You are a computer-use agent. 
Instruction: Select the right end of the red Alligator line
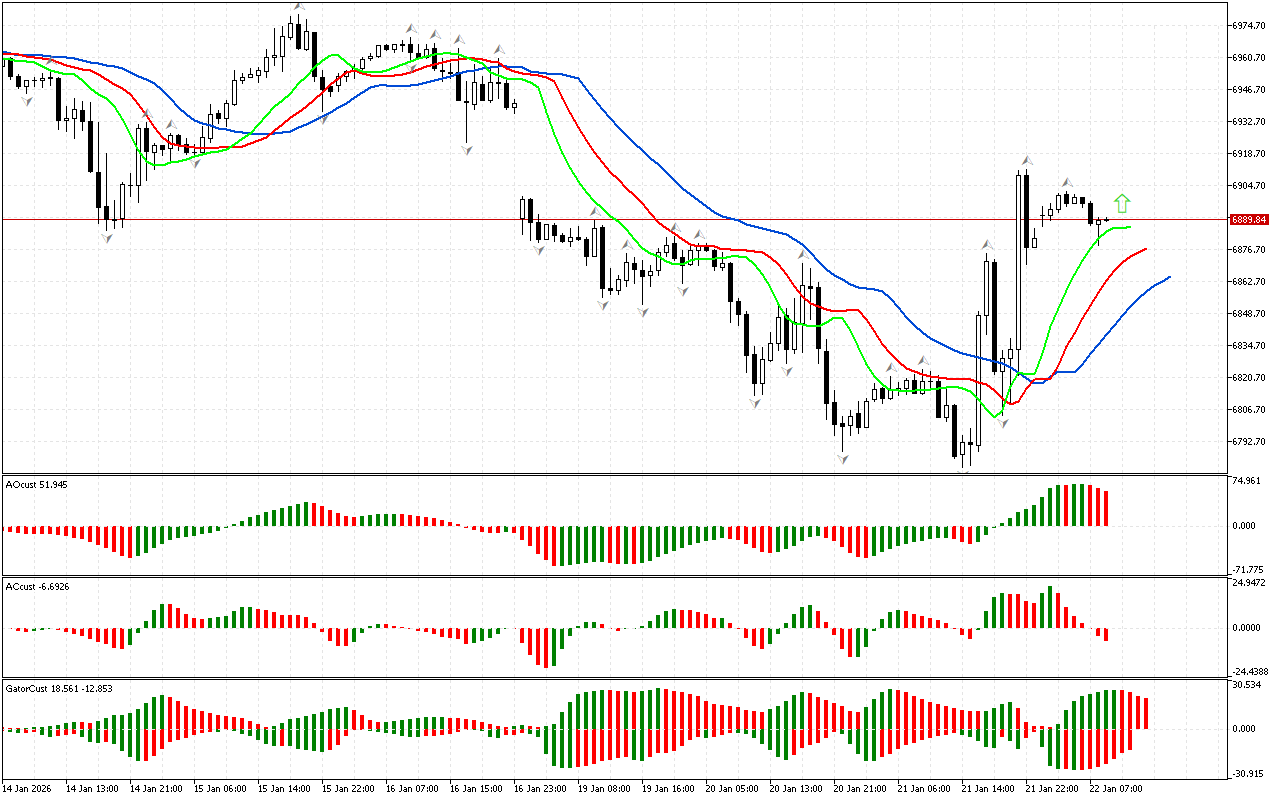click(1145, 248)
